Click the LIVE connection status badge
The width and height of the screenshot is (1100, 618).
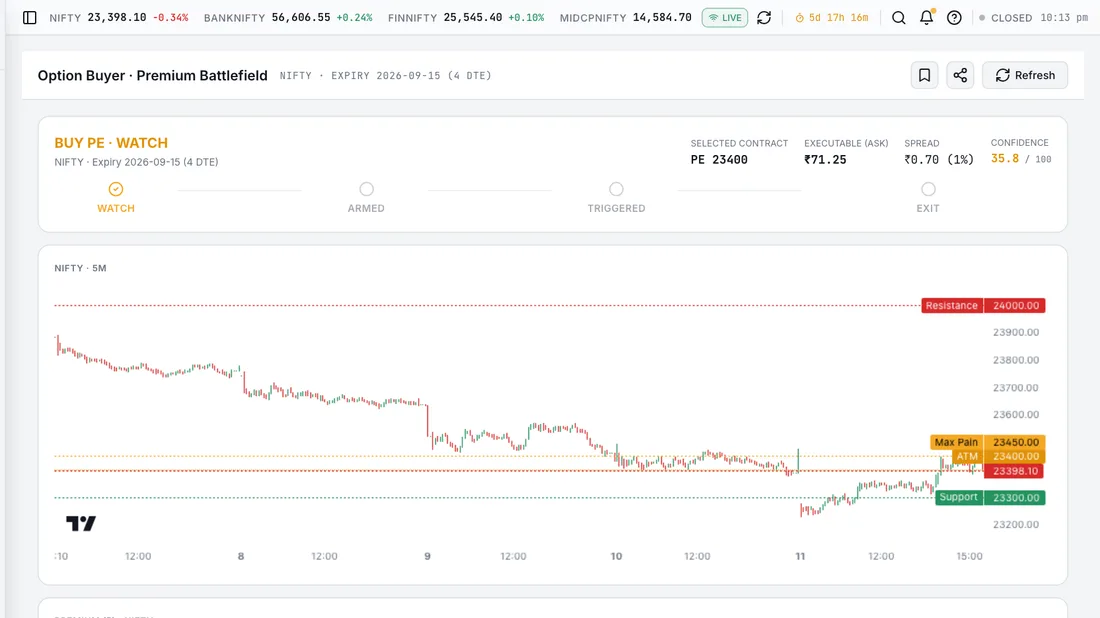(x=725, y=18)
